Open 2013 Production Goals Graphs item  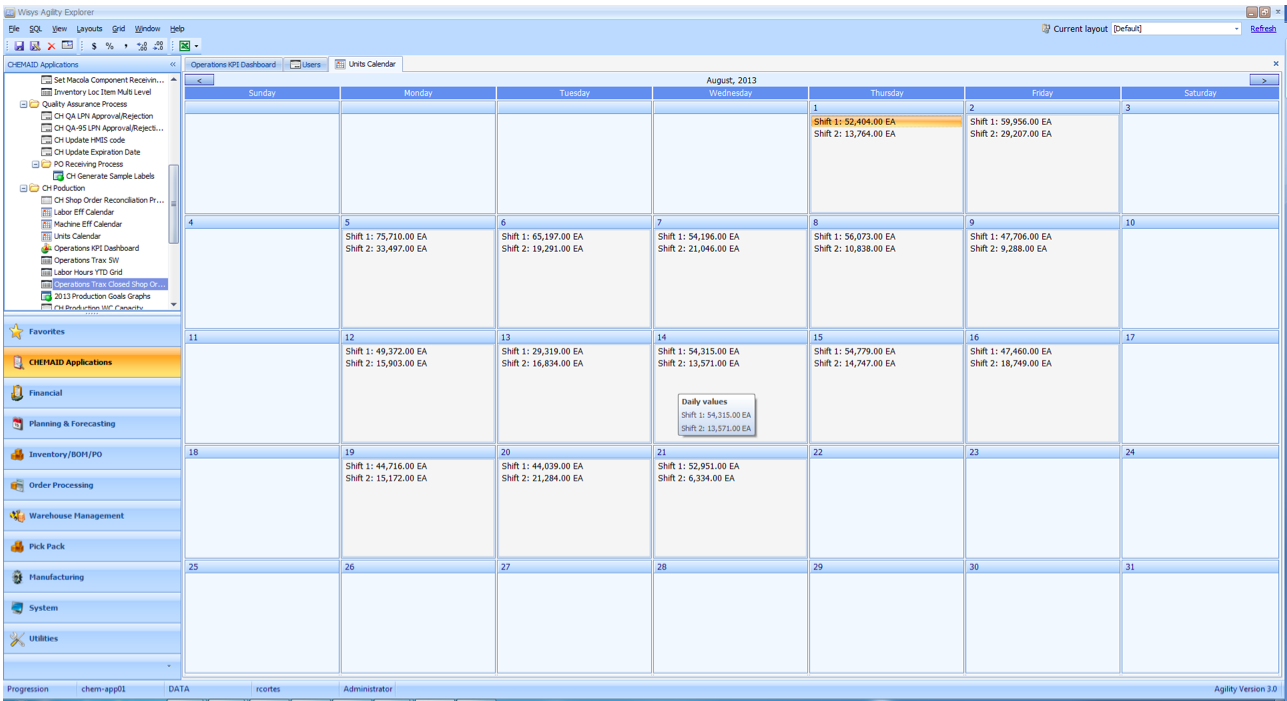102,296
